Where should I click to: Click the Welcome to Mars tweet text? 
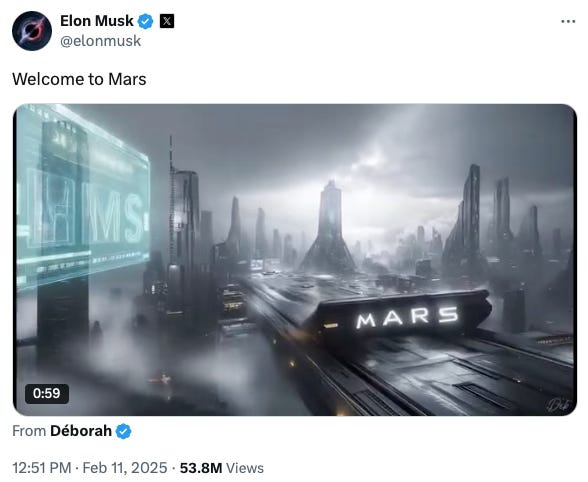pyautogui.click(x=79, y=79)
